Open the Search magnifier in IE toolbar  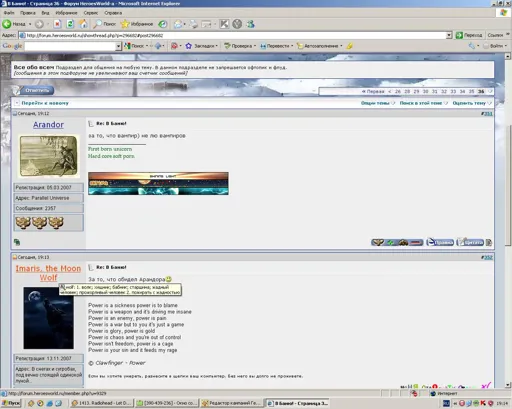[x=105, y=24]
